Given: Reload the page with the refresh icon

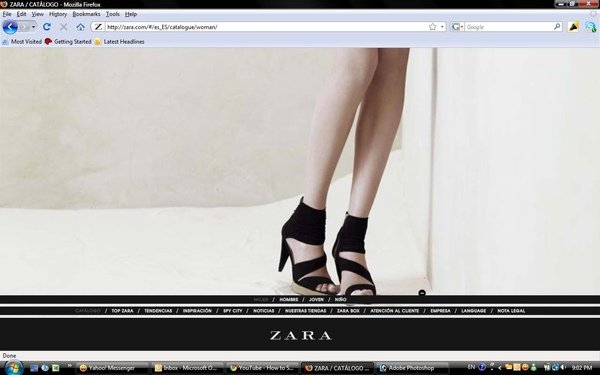Looking at the screenshot, I should click(x=47, y=27).
